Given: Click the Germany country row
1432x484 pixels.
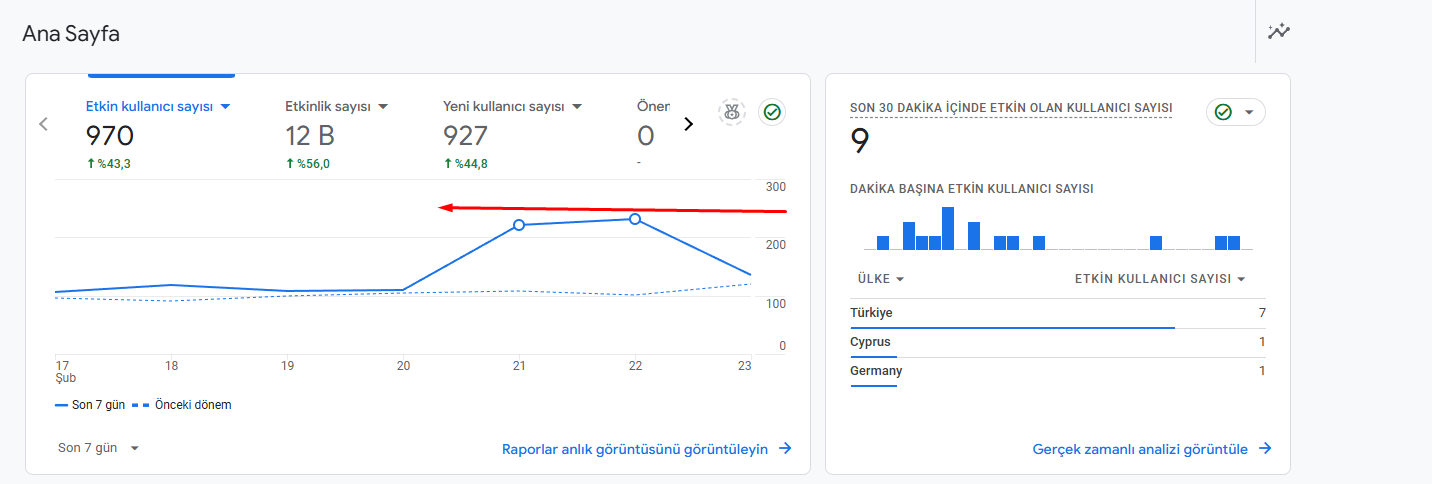Looking at the screenshot, I should [1058, 371].
